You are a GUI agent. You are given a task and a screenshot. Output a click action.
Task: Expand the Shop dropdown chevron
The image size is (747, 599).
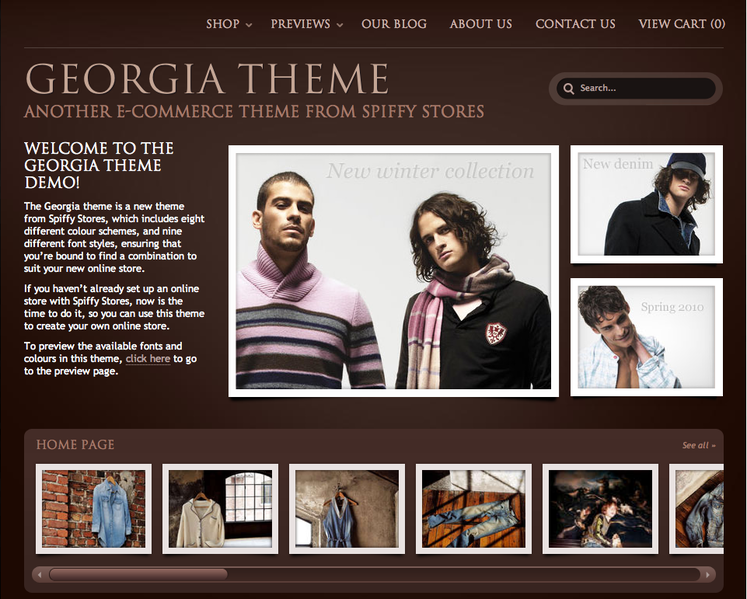(x=249, y=25)
